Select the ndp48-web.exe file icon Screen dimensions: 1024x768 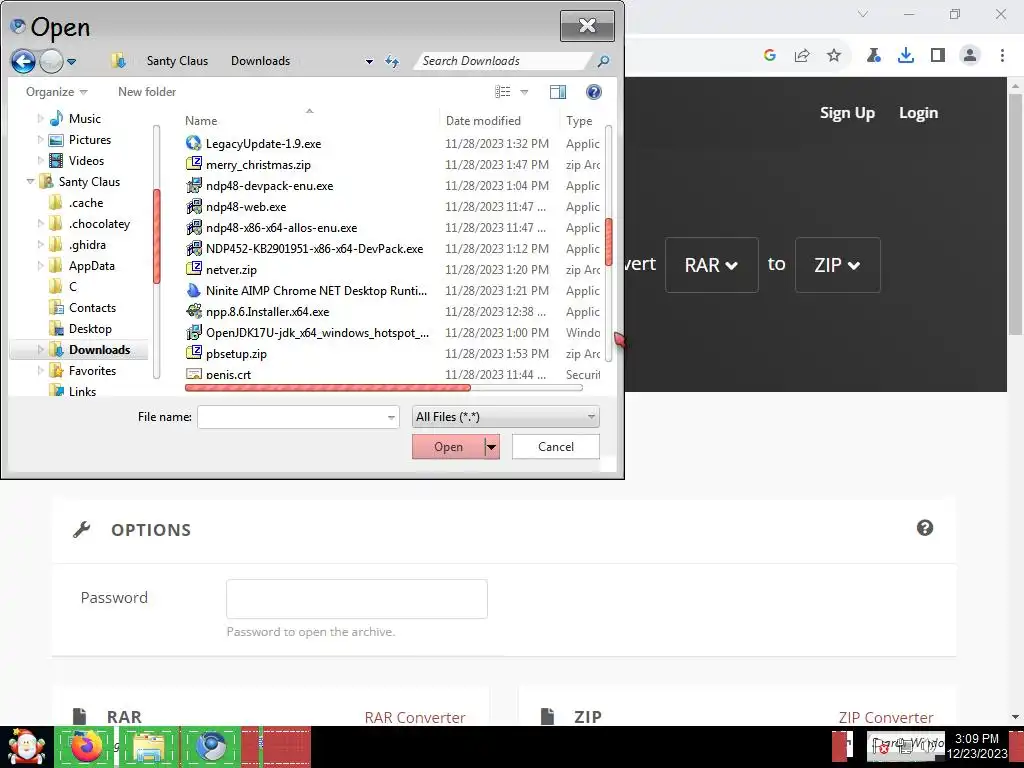[x=194, y=206]
